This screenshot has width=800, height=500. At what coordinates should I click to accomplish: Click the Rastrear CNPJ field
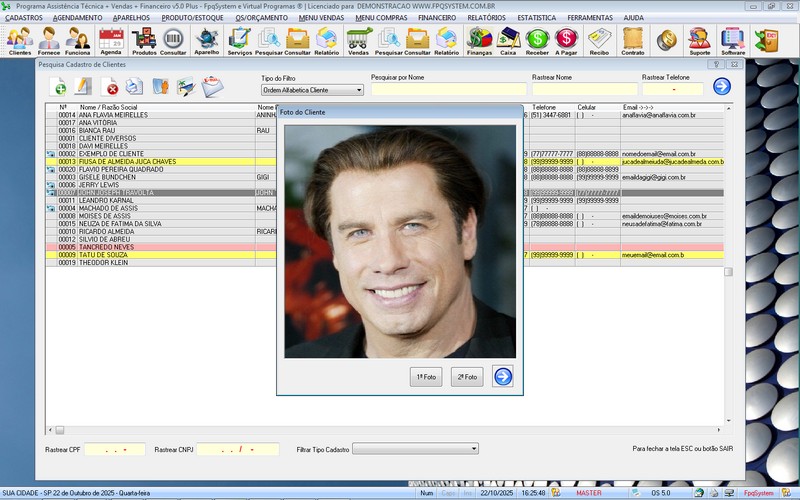click(x=238, y=449)
